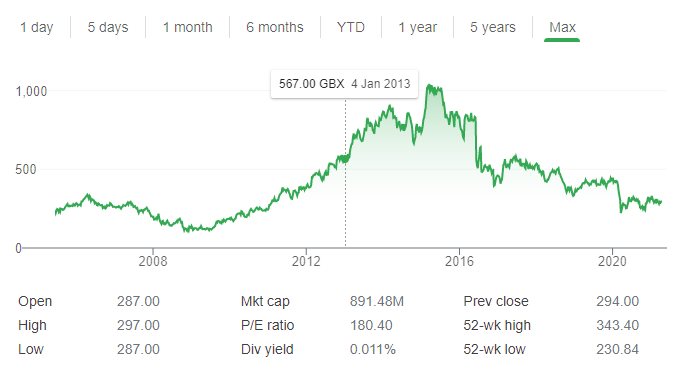Click the Mkt cap value 891.48M
Image resolution: width=677 pixels, height=385 pixels.
(x=376, y=301)
